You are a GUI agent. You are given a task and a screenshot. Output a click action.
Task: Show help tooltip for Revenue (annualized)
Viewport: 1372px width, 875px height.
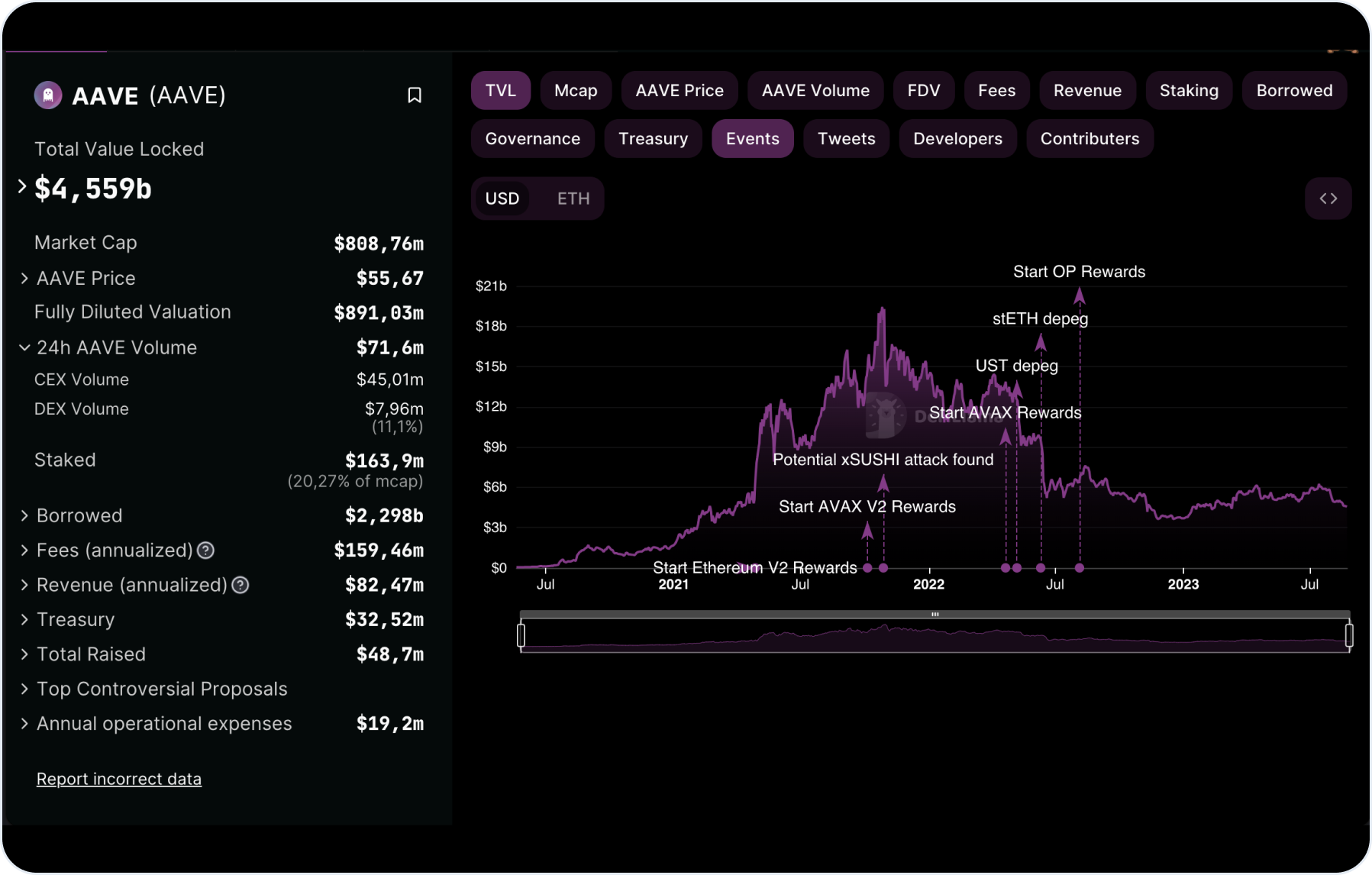tap(241, 586)
